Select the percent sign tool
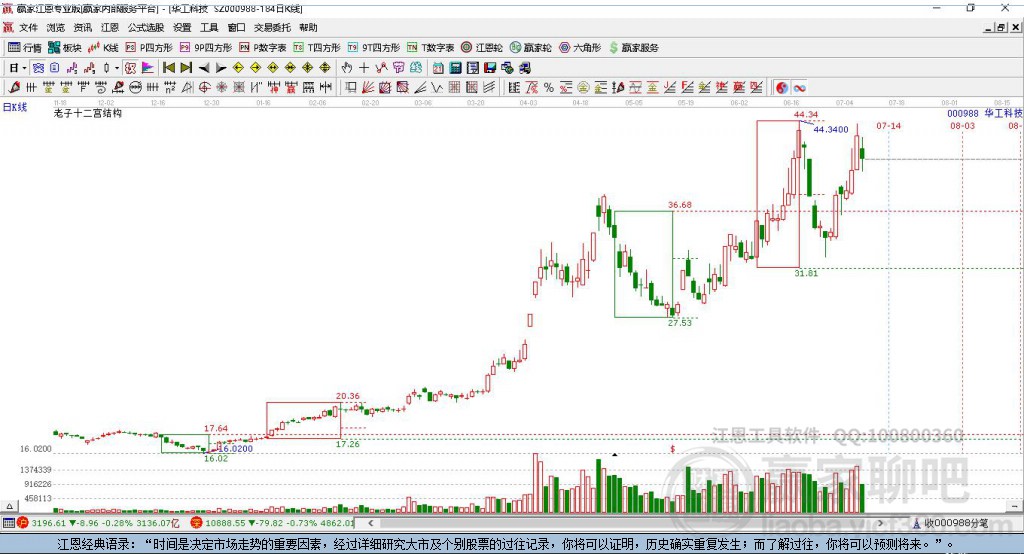1024x554 pixels. click(x=549, y=88)
